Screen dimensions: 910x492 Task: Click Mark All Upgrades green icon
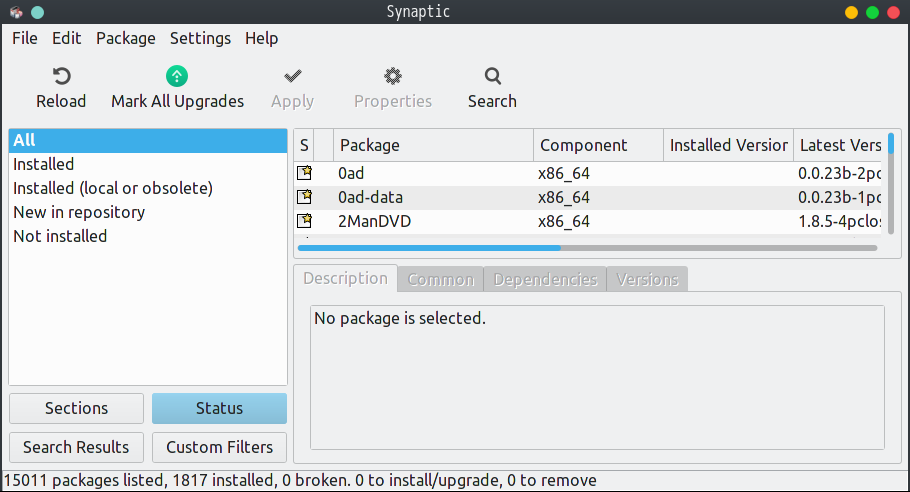click(x=177, y=76)
